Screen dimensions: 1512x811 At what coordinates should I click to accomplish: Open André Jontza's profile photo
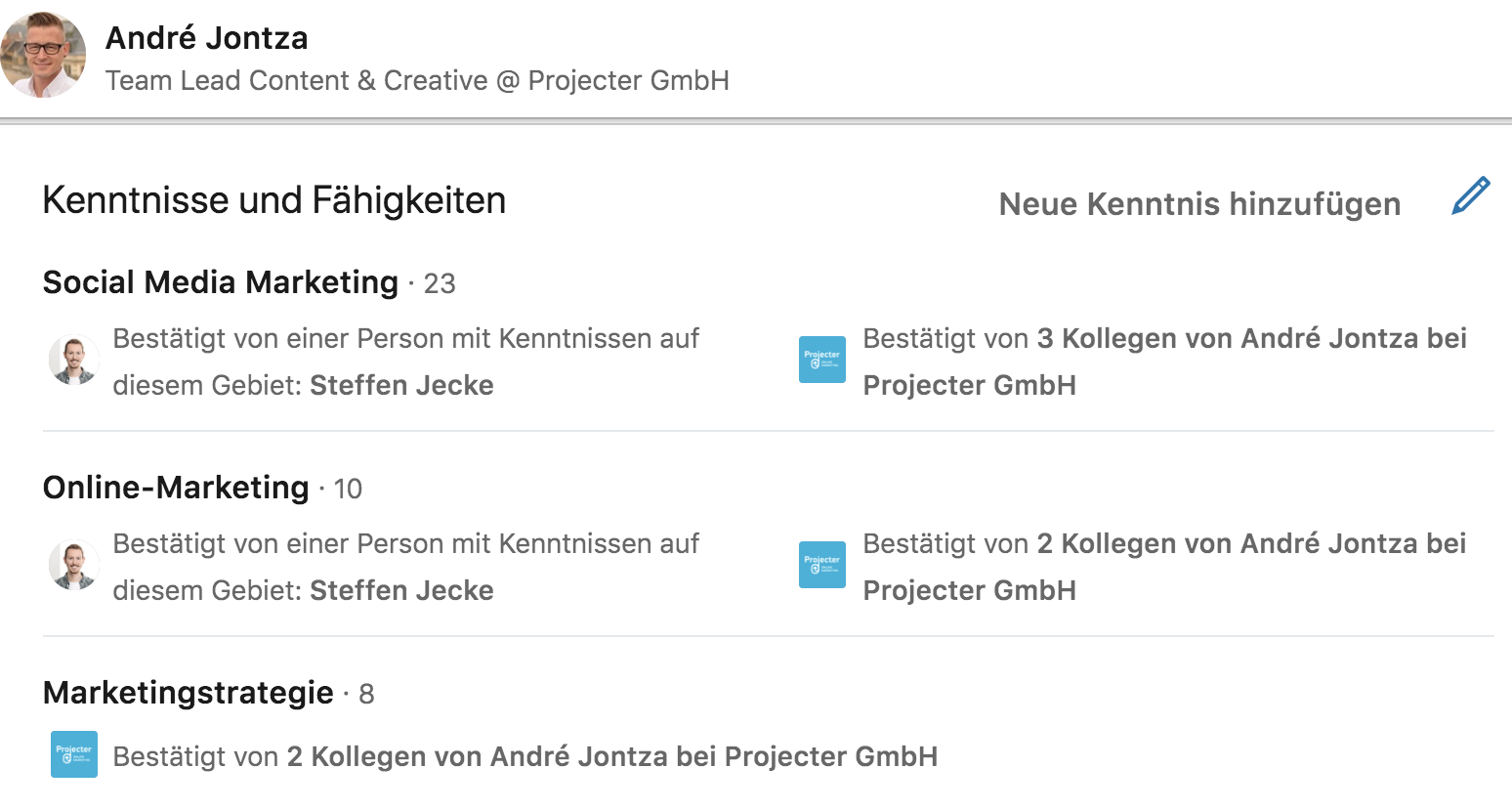click(x=43, y=55)
